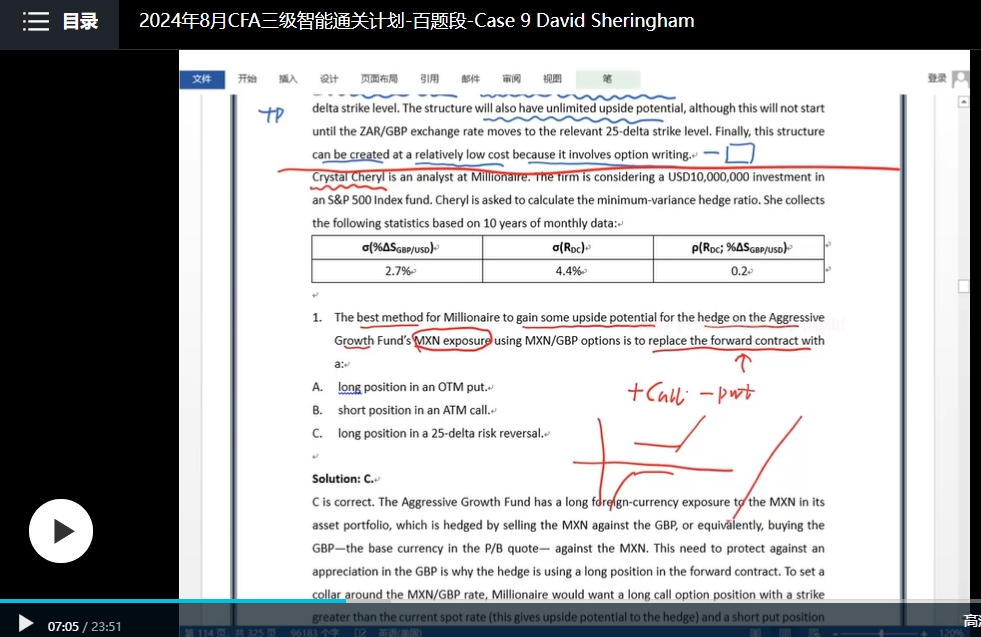Screen dimensions: 981x637
Task: Switch to the 开始 ribbon tab
Action: coord(247,79)
